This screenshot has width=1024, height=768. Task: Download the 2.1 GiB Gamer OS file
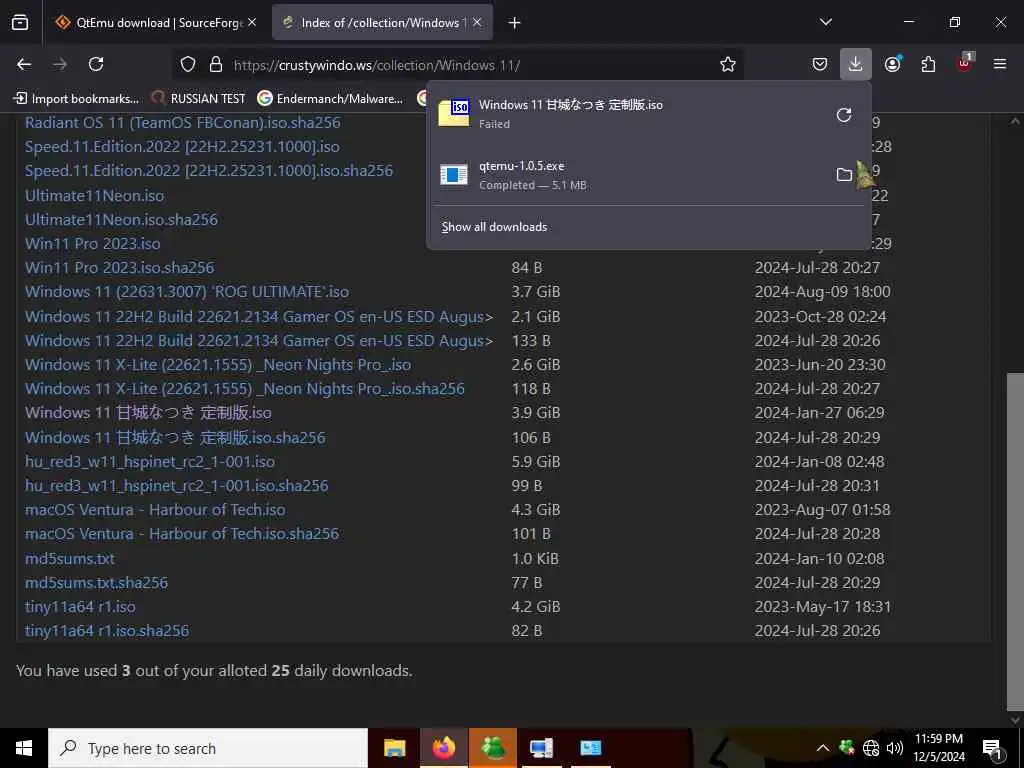[x=259, y=317]
